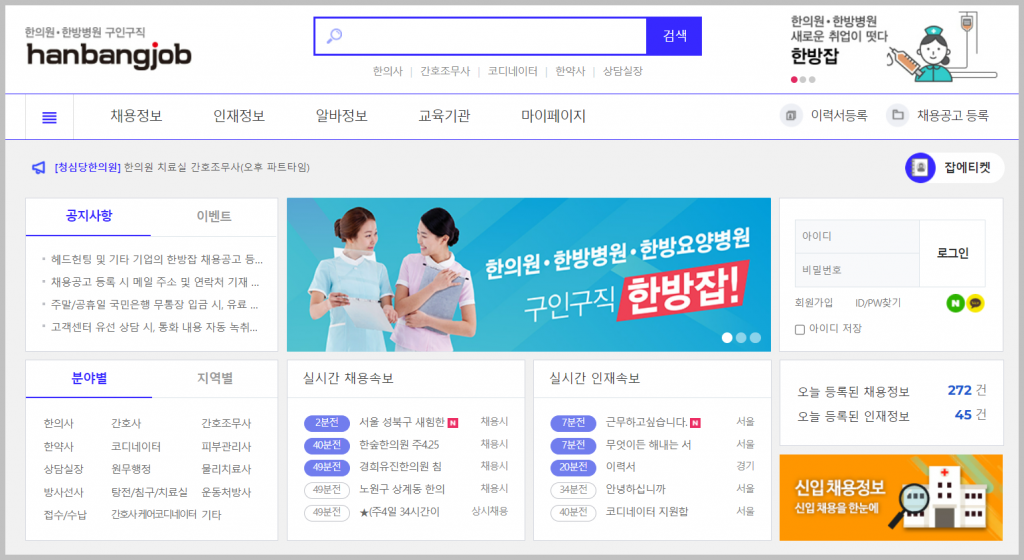
Task: Click 상담실장 quick keyword under search
Action: [622, 71]
